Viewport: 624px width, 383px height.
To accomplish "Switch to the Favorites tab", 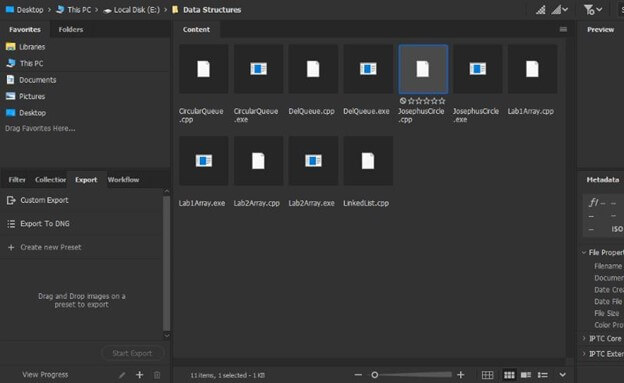I will point(25,29).
